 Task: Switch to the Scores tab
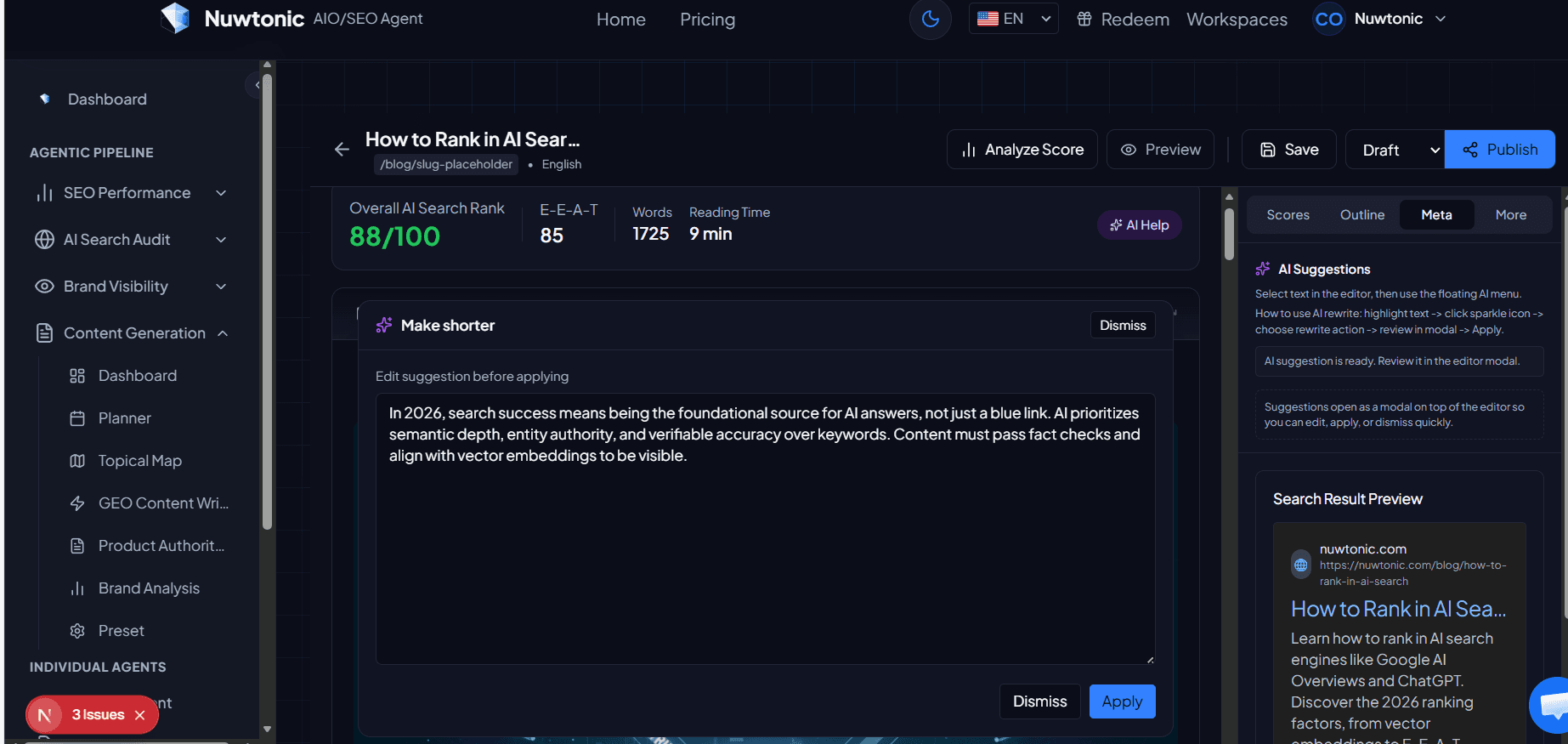(1288, 215)
